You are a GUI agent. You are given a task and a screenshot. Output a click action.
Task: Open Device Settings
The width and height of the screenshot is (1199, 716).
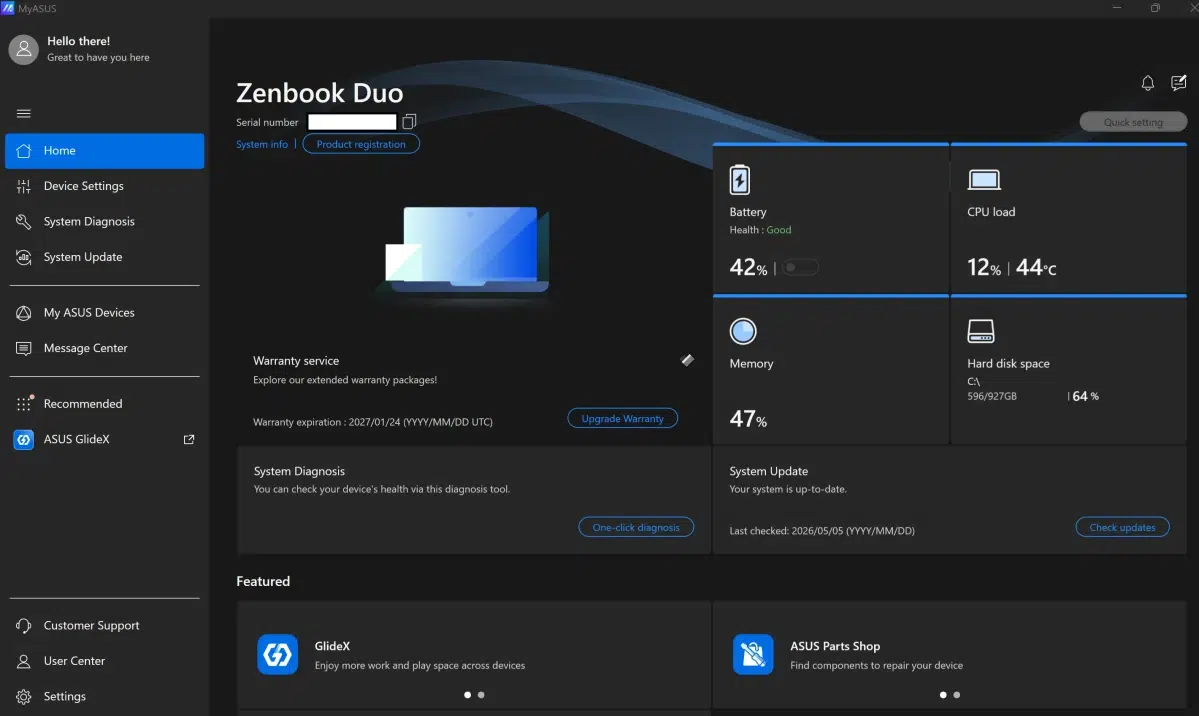point(105,186)
